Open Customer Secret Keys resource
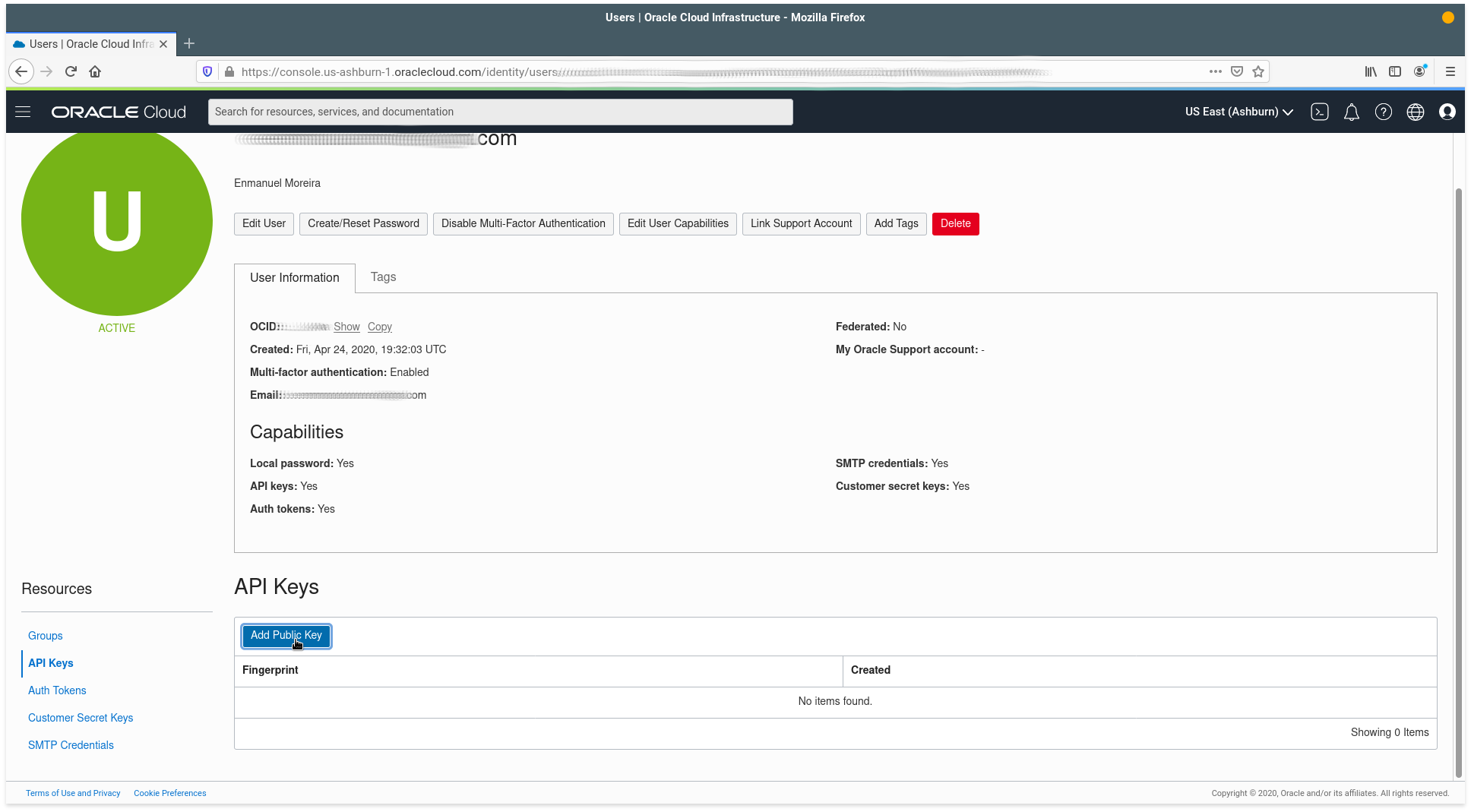The image size is (1471, 812). click(x=81, y=718)
